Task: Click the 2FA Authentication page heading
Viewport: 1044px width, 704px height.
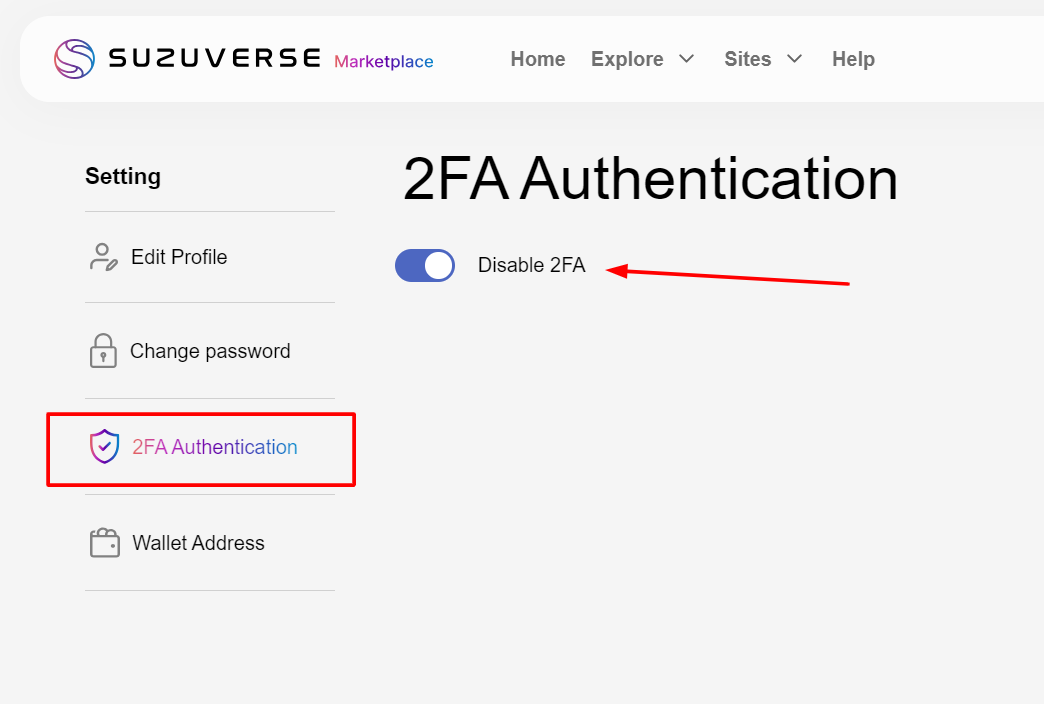Action: (650, 180)
